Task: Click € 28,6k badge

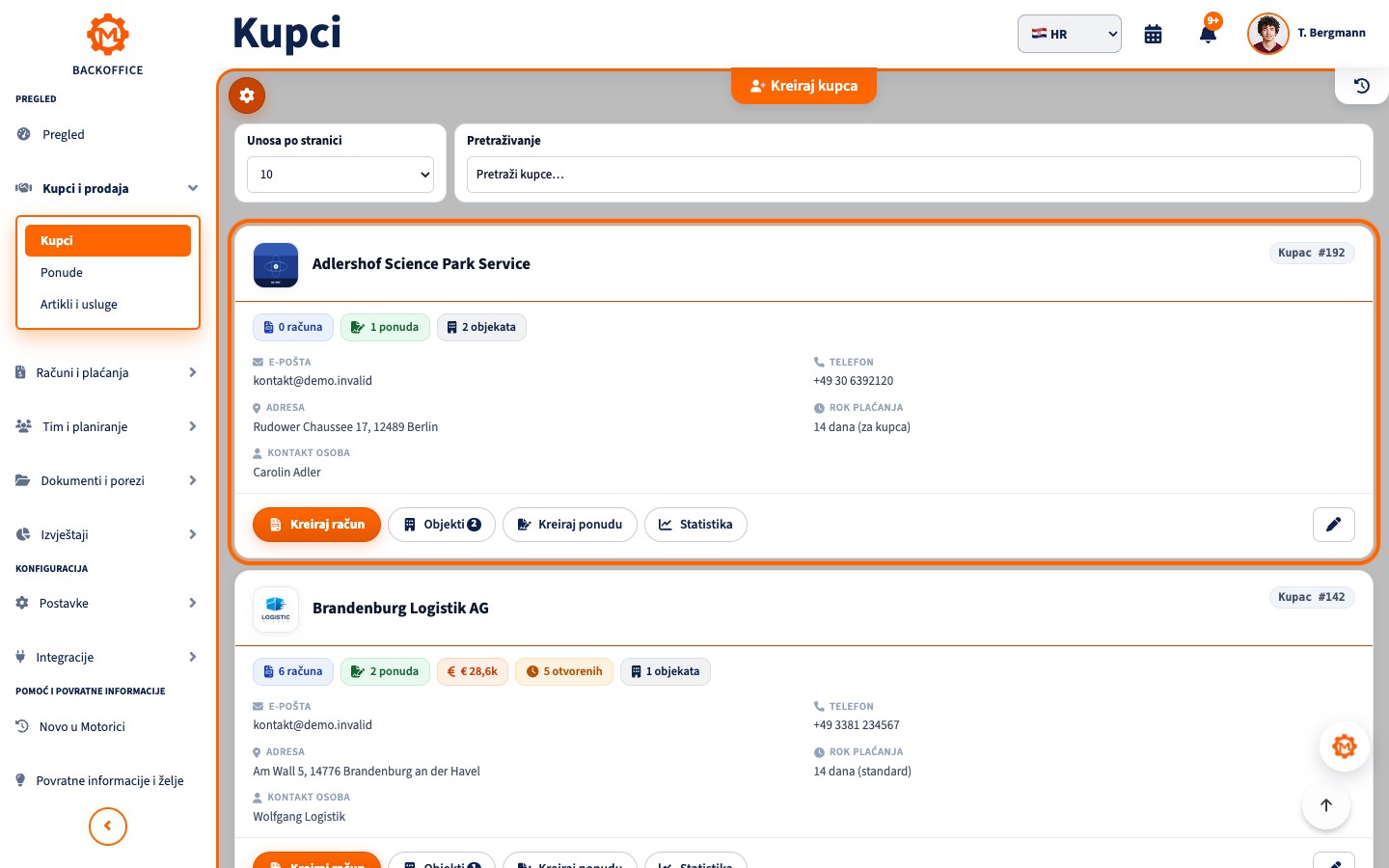Action: [473, 671]
